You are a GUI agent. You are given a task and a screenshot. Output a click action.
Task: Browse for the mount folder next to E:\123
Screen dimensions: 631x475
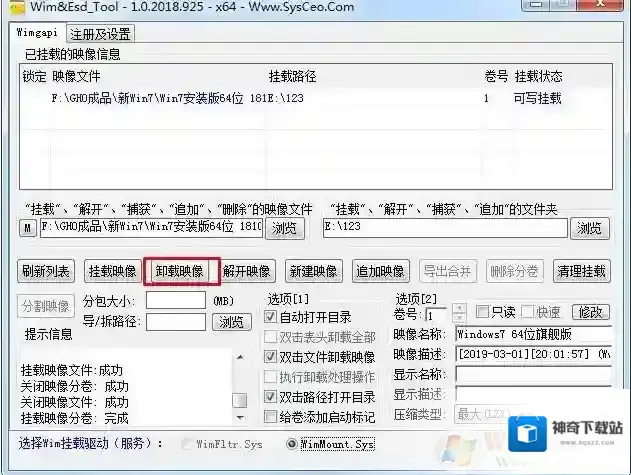[590, 229]
